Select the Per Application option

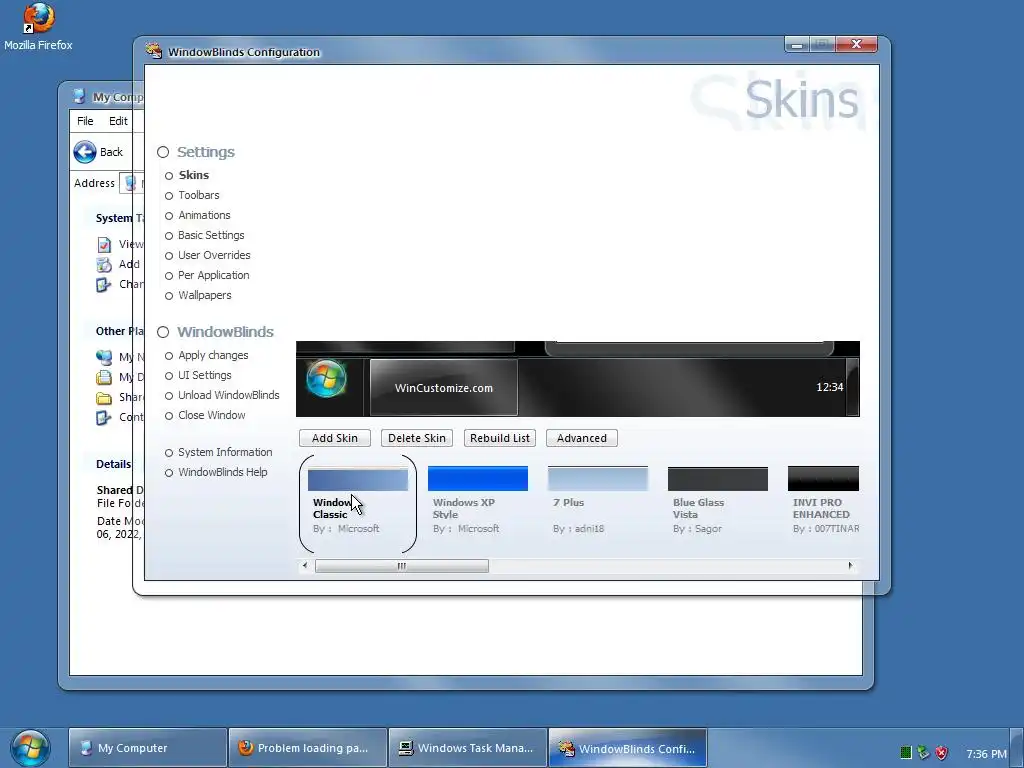[214, 276]
